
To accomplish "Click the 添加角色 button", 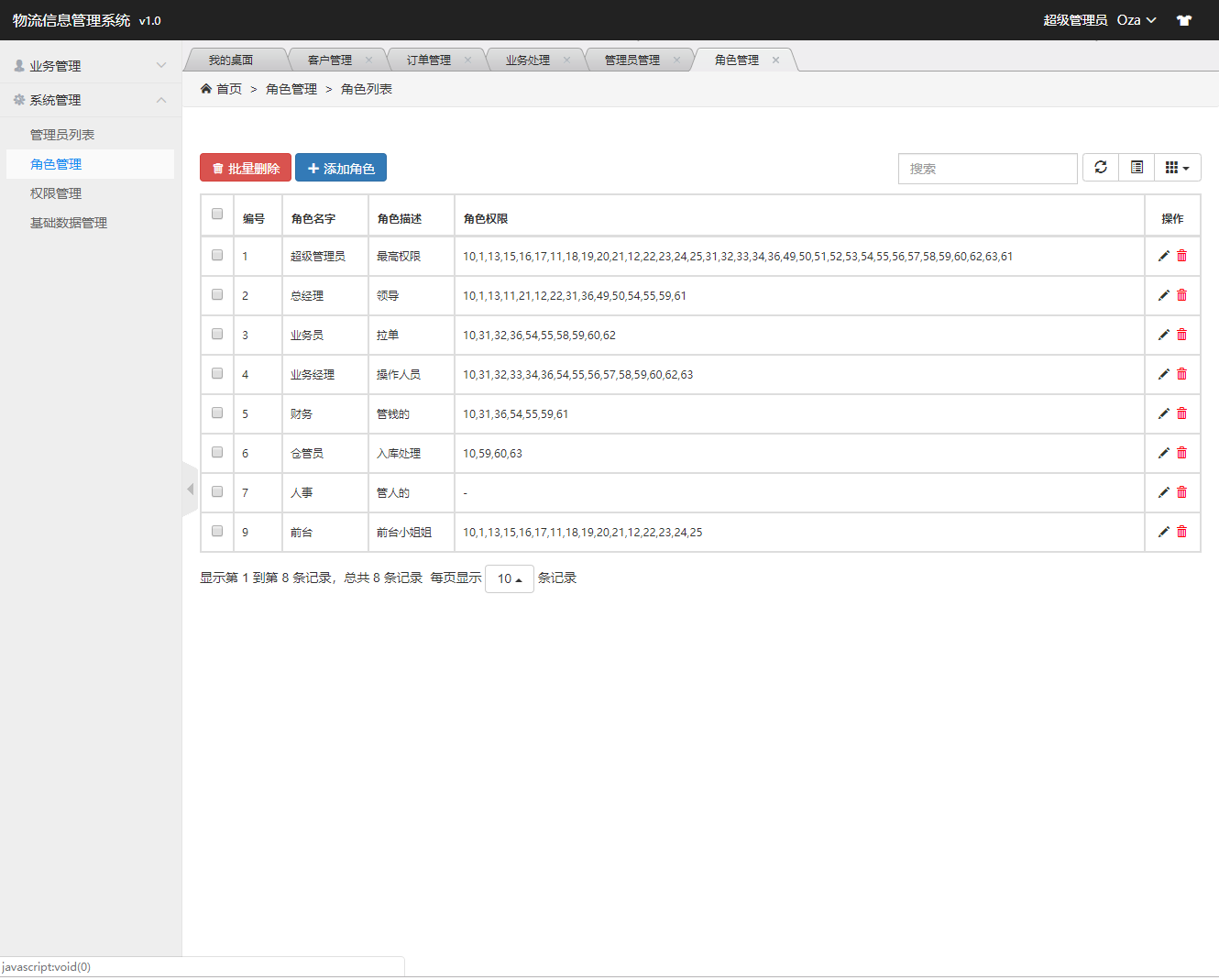I will pos(341,168).
